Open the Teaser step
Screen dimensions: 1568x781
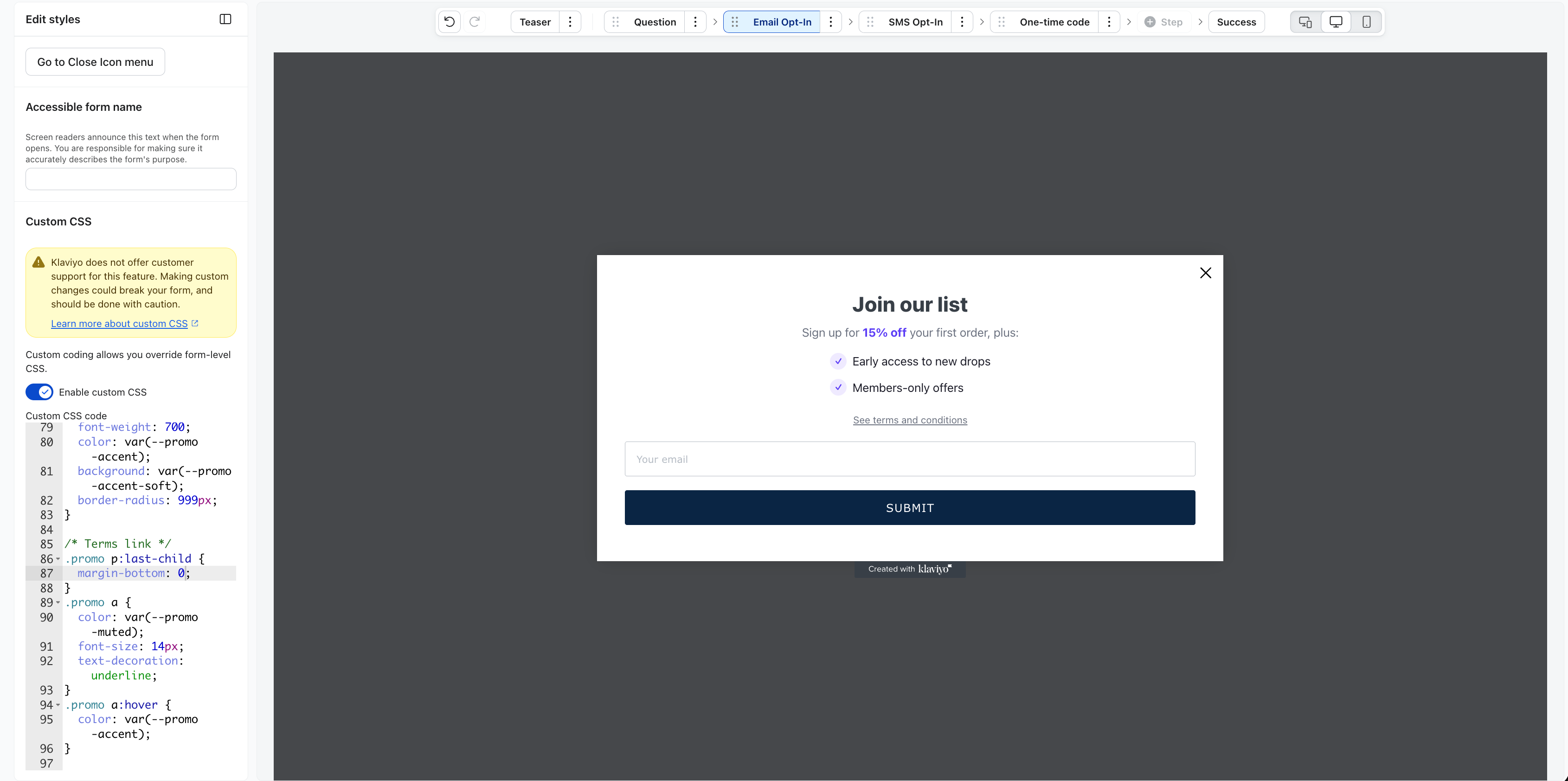535,22
